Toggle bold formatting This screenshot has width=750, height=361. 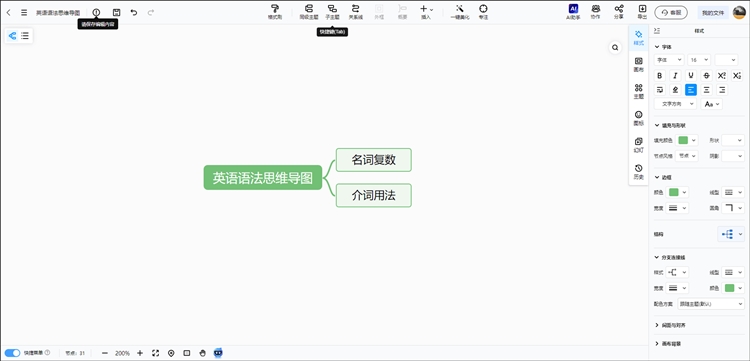pyautogui.click(x=660, y=76)
